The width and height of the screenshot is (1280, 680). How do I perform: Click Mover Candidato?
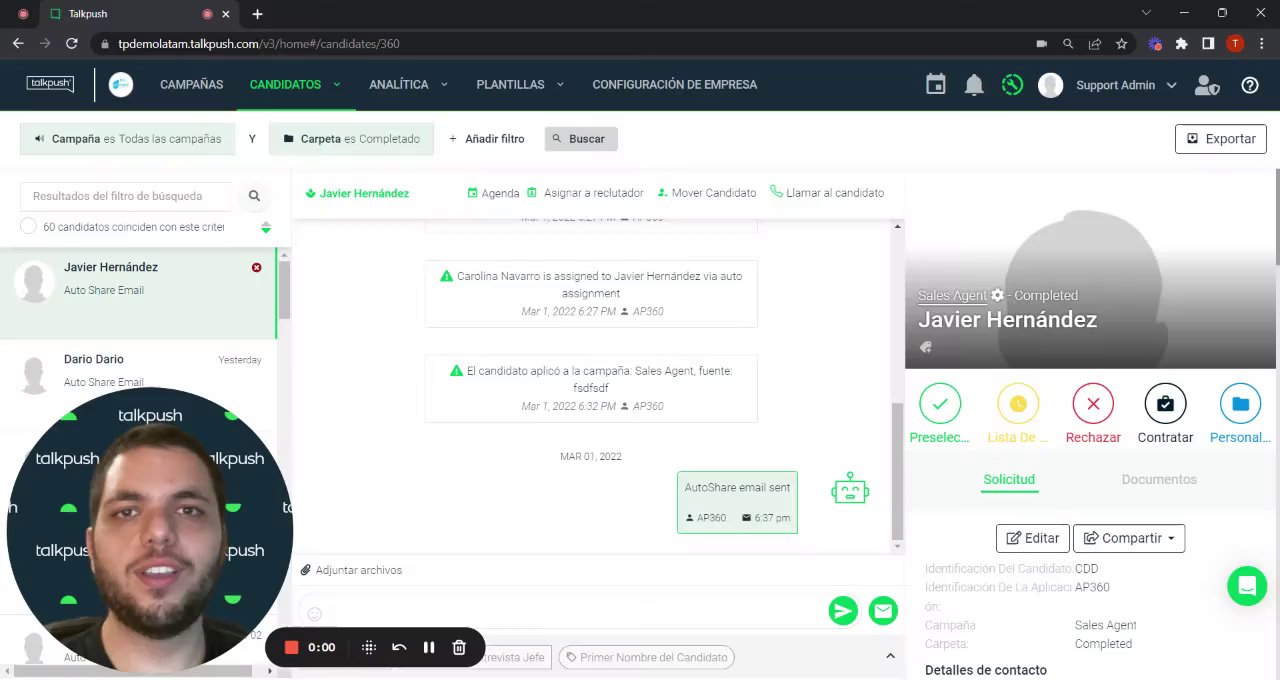pyautogui.click(x=706, y=193)
